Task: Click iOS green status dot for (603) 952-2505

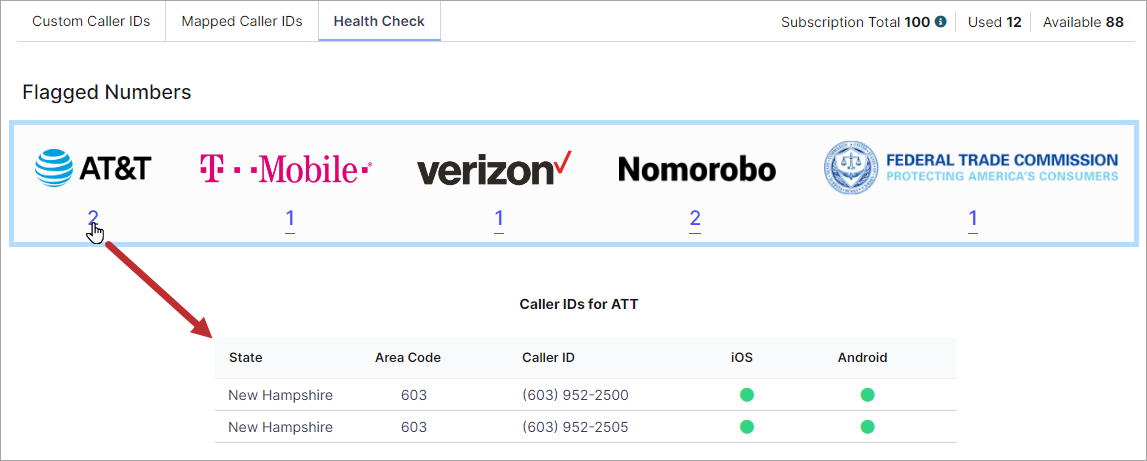Action: point(747,427)
